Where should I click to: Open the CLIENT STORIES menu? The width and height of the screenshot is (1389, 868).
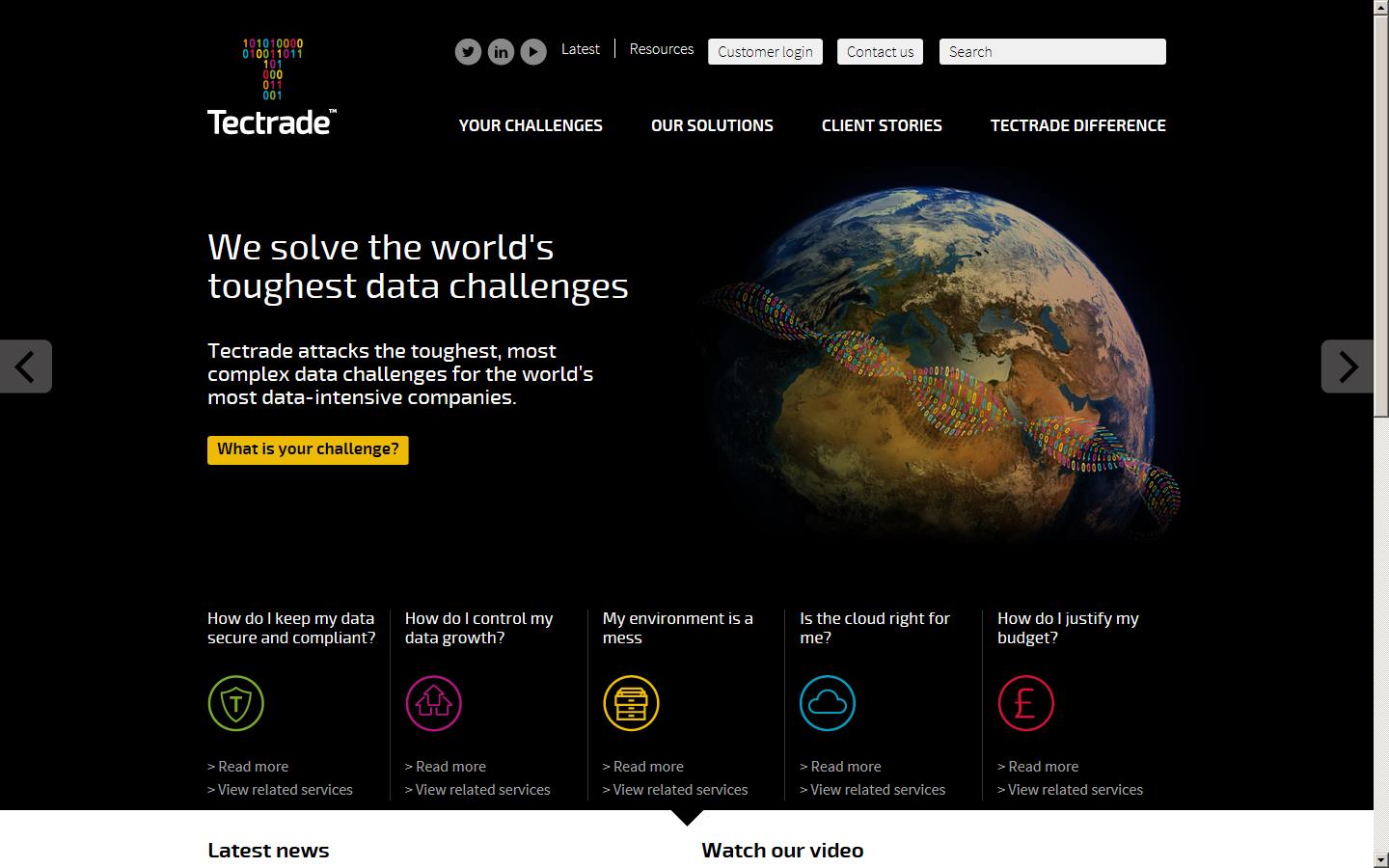[882, 125]
